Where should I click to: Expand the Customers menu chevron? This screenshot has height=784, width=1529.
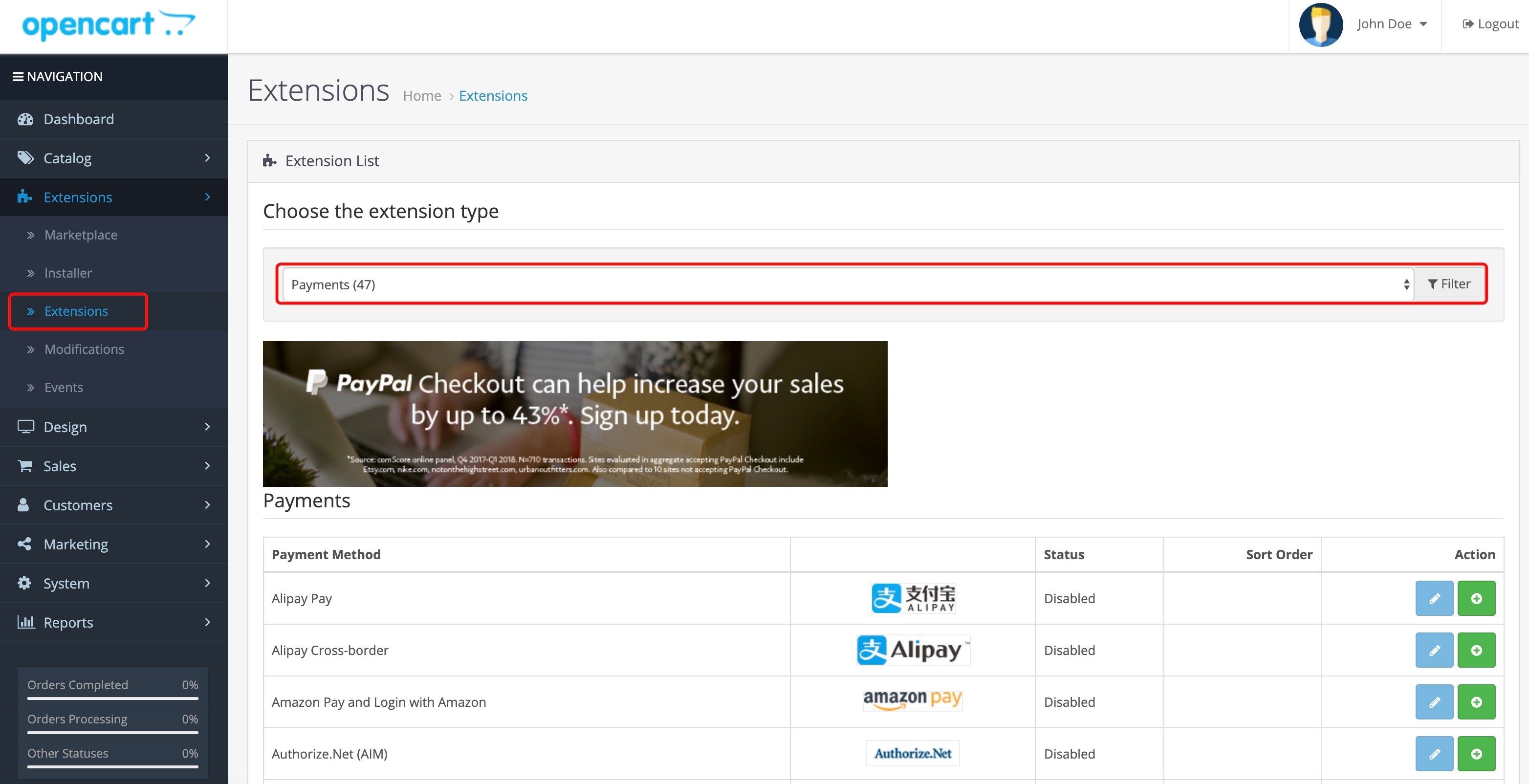(207, 505)
